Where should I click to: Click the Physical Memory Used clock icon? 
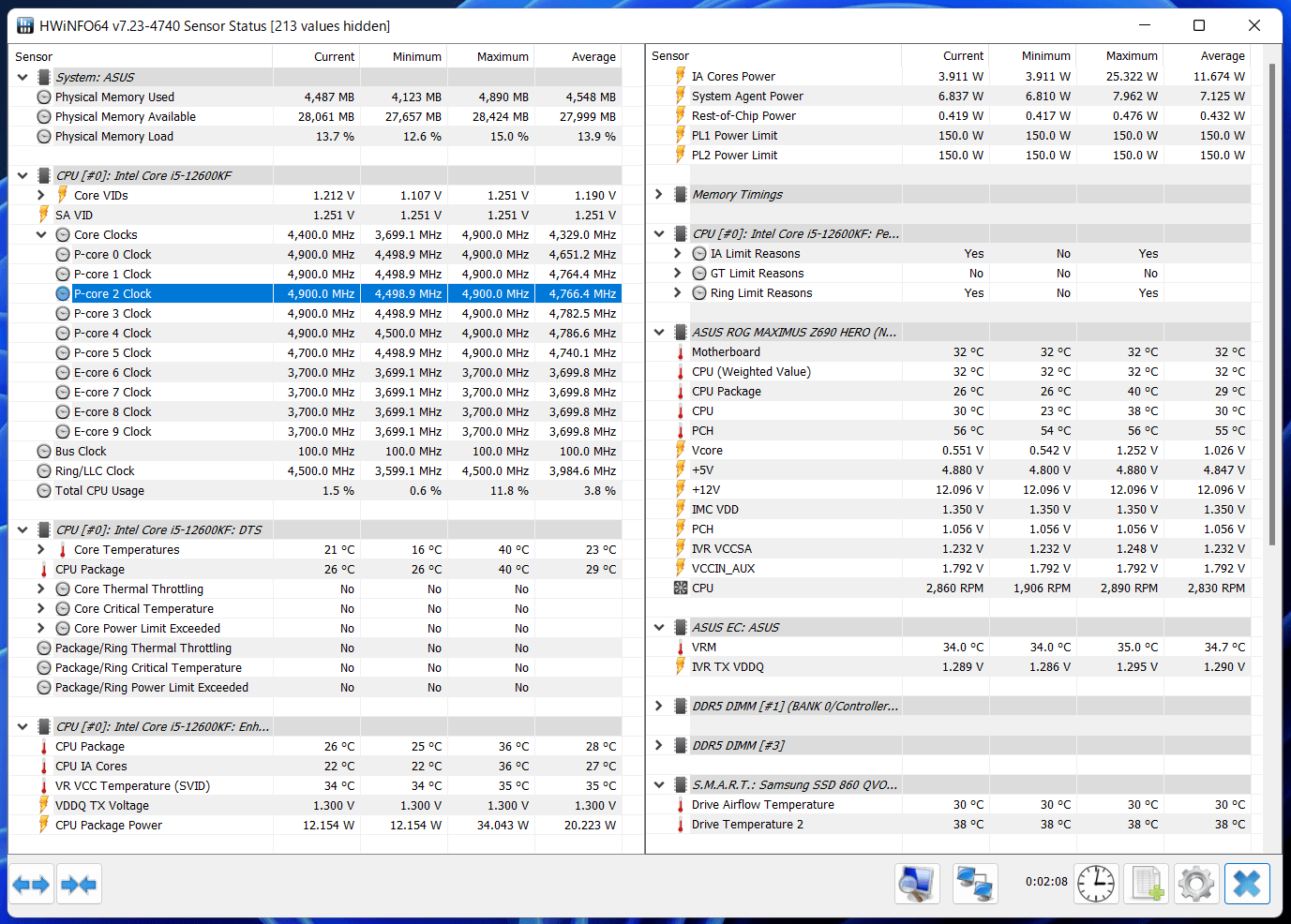click(x=44, y=97)
